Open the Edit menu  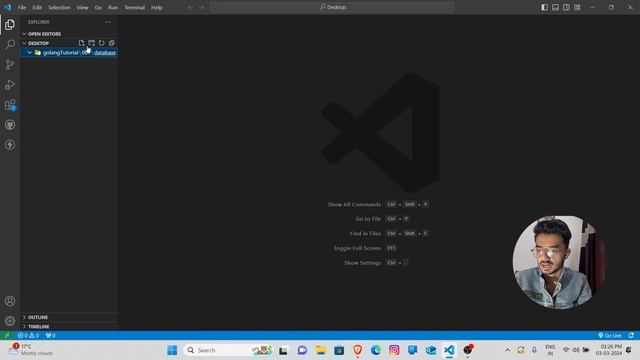click(37, 7)
